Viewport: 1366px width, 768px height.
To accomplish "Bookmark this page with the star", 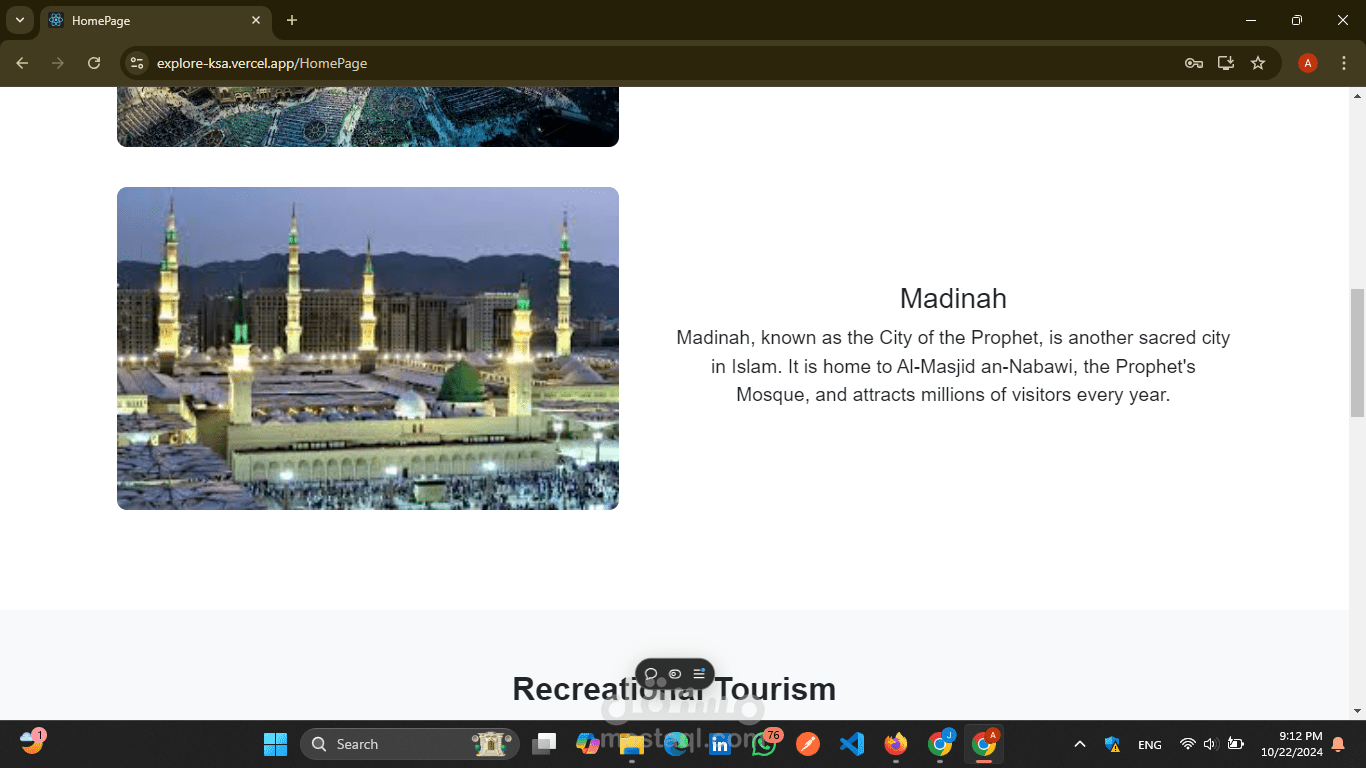I will 1258,63.
